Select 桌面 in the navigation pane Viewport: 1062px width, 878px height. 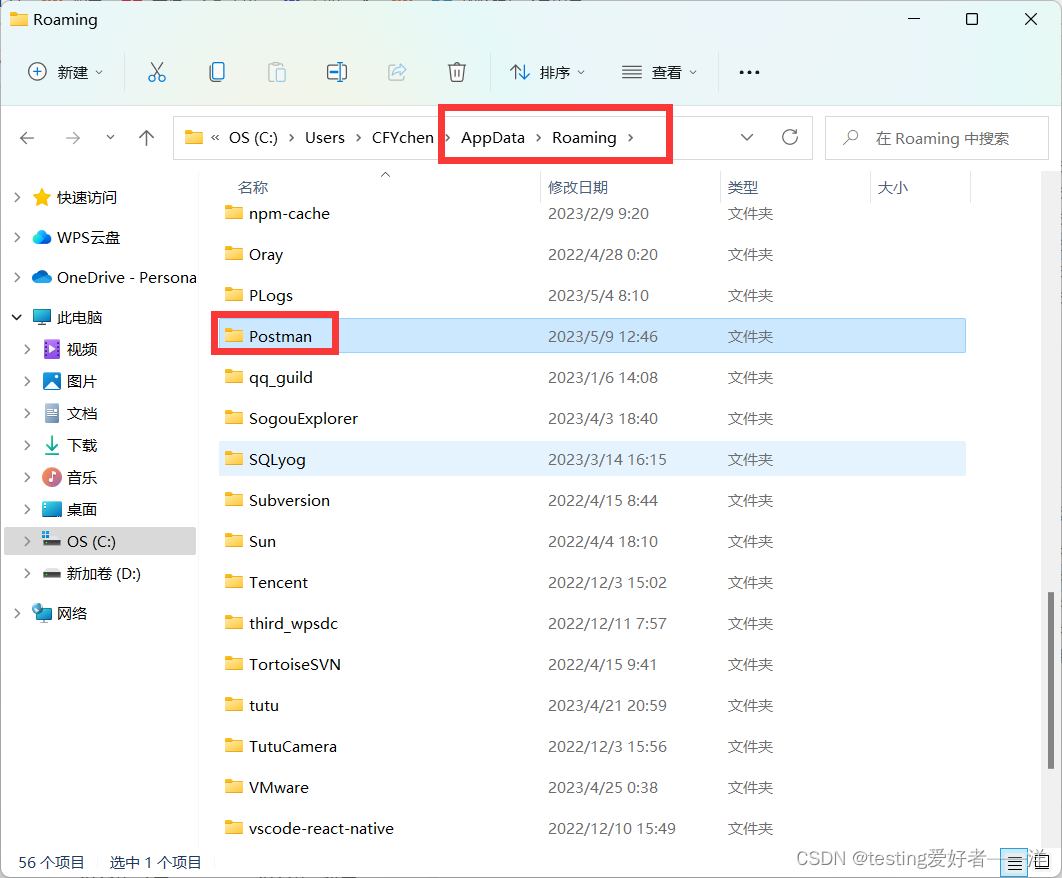click(x=82, y=509)
